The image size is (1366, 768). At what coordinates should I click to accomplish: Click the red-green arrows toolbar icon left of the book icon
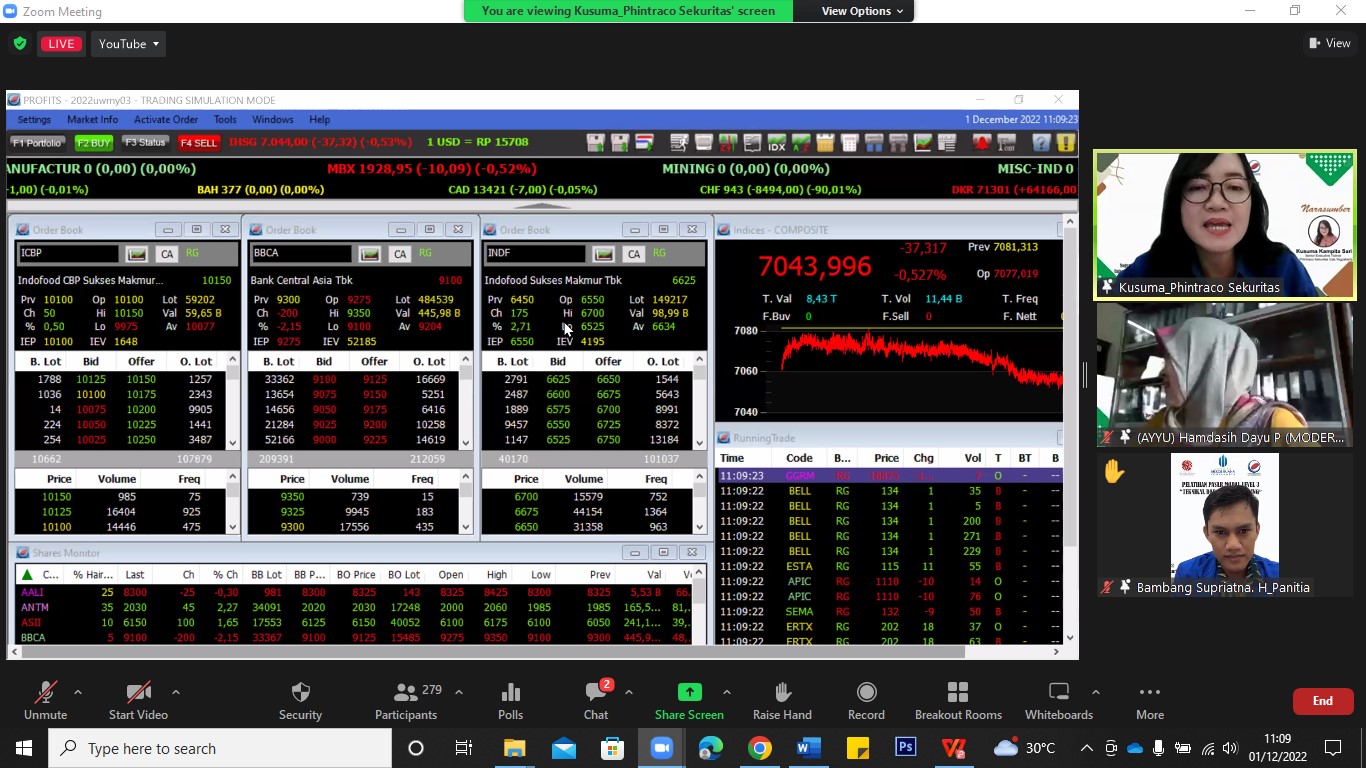728,143
